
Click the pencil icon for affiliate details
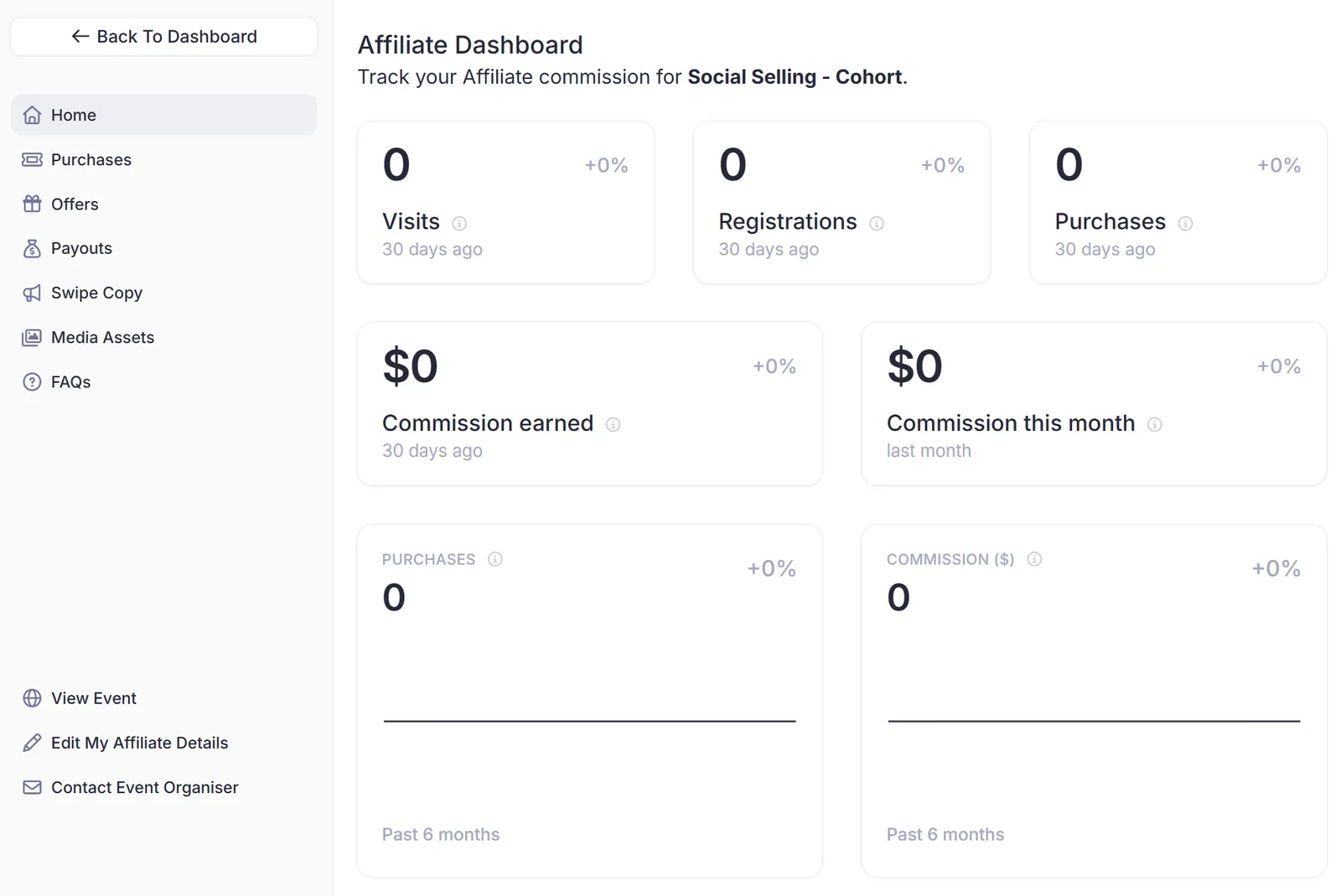coord(32,743)
